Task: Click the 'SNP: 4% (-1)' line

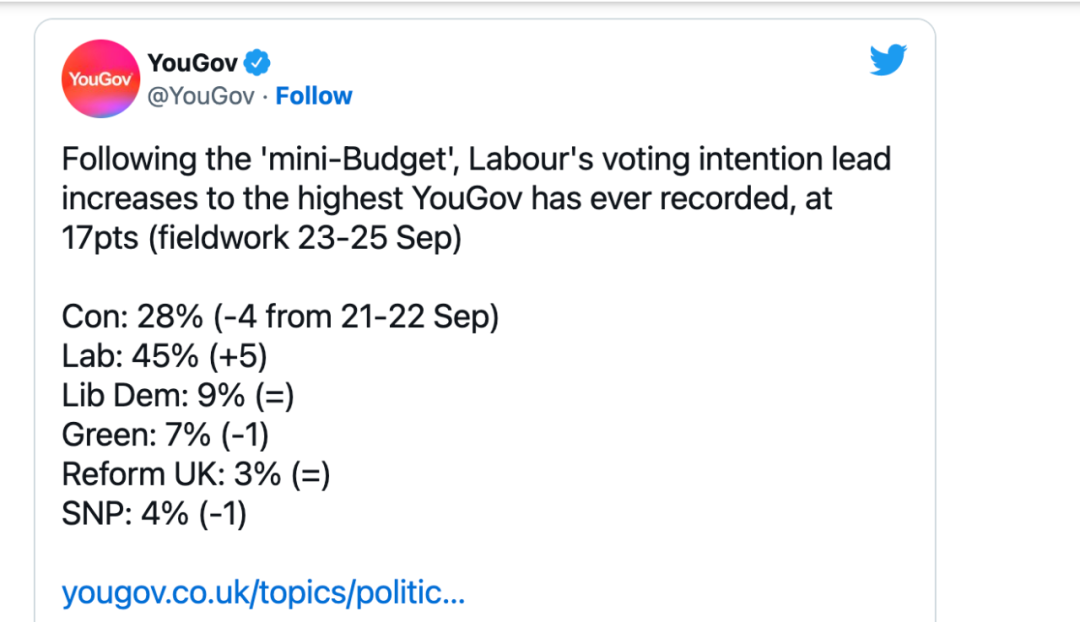Action: click(154, 514)
